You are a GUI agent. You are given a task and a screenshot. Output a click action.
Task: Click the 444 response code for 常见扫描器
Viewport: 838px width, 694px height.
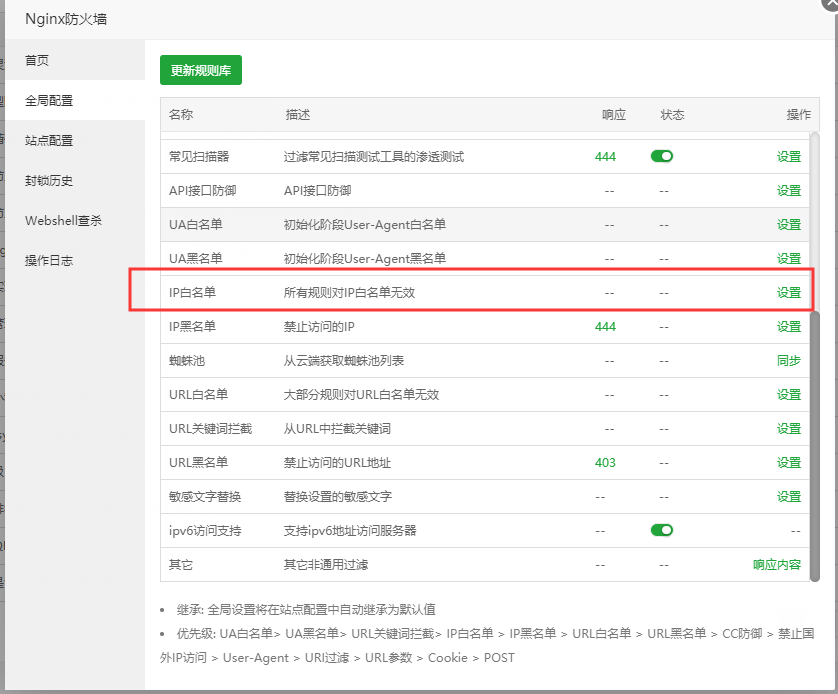606,157
